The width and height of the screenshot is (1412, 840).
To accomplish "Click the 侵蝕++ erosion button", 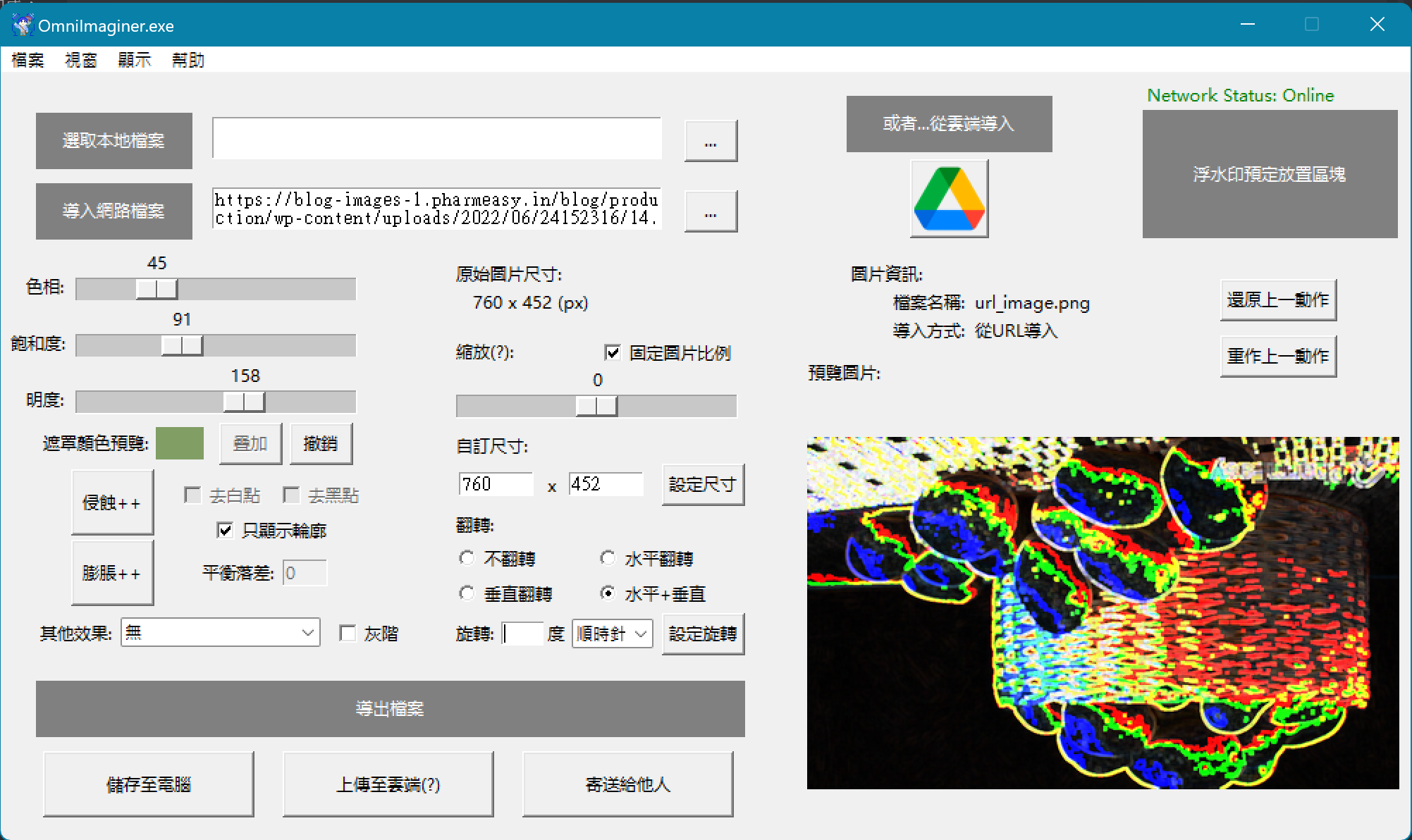I will 112,502.
